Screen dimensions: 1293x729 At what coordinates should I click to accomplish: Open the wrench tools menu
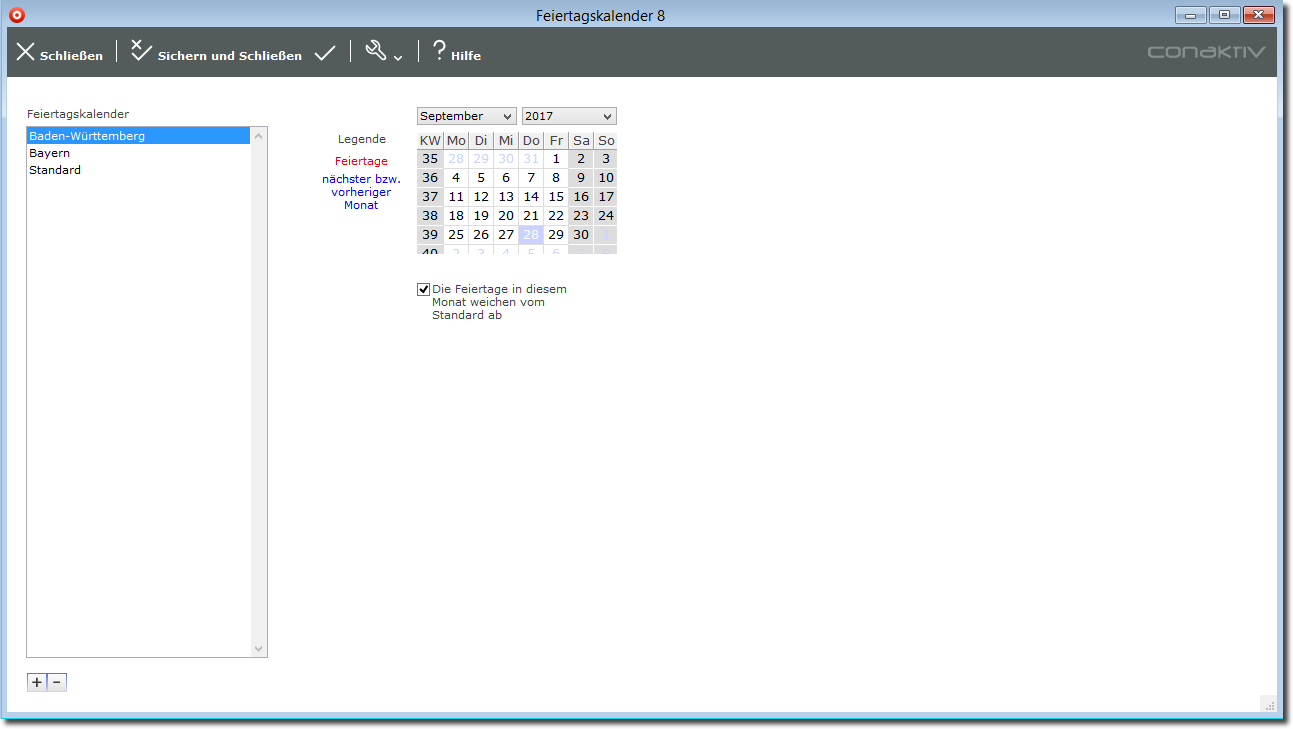tap(376, 52)
